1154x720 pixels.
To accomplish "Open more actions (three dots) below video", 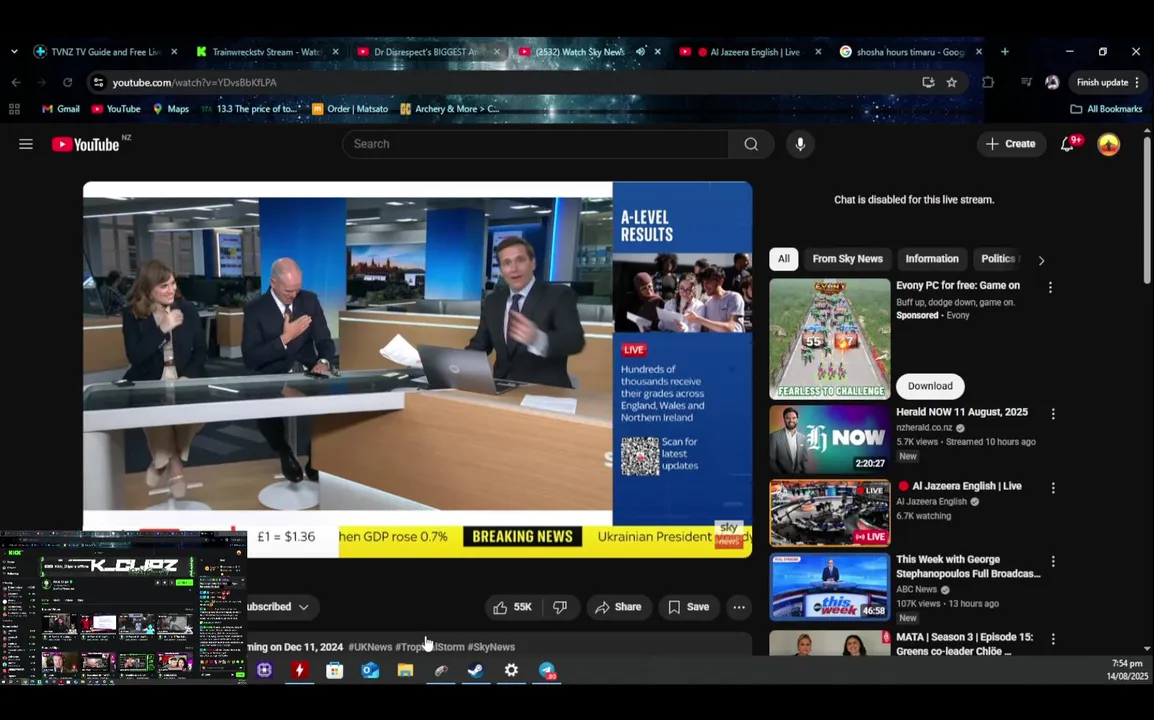I will [739, 607].
